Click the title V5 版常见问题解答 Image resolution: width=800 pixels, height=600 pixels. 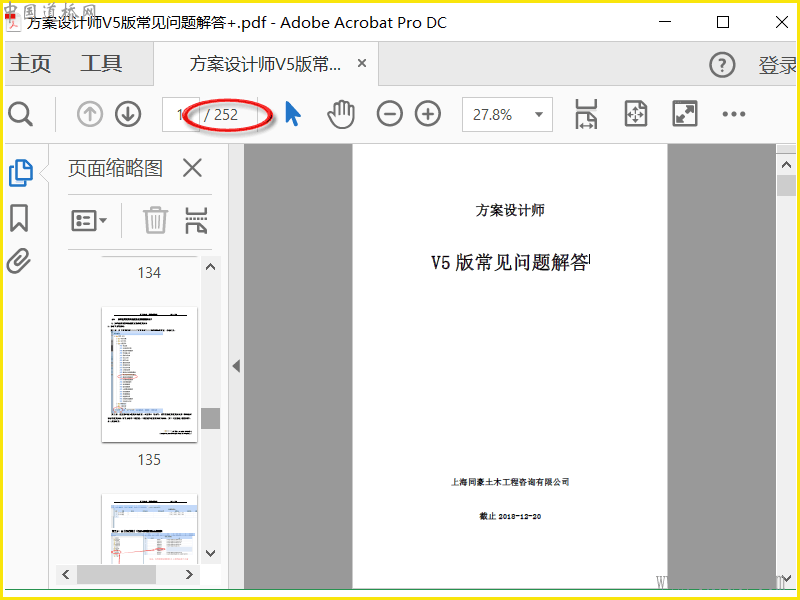[509, 262]
